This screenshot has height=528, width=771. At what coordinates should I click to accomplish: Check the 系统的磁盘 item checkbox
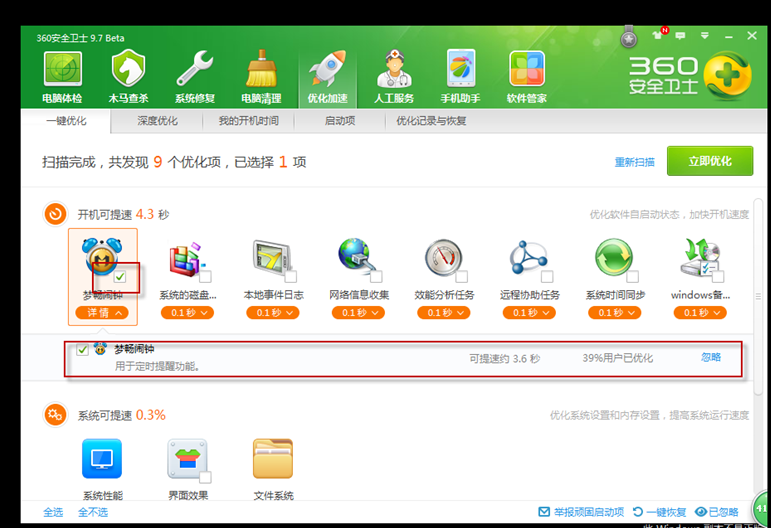coord(206,277)
